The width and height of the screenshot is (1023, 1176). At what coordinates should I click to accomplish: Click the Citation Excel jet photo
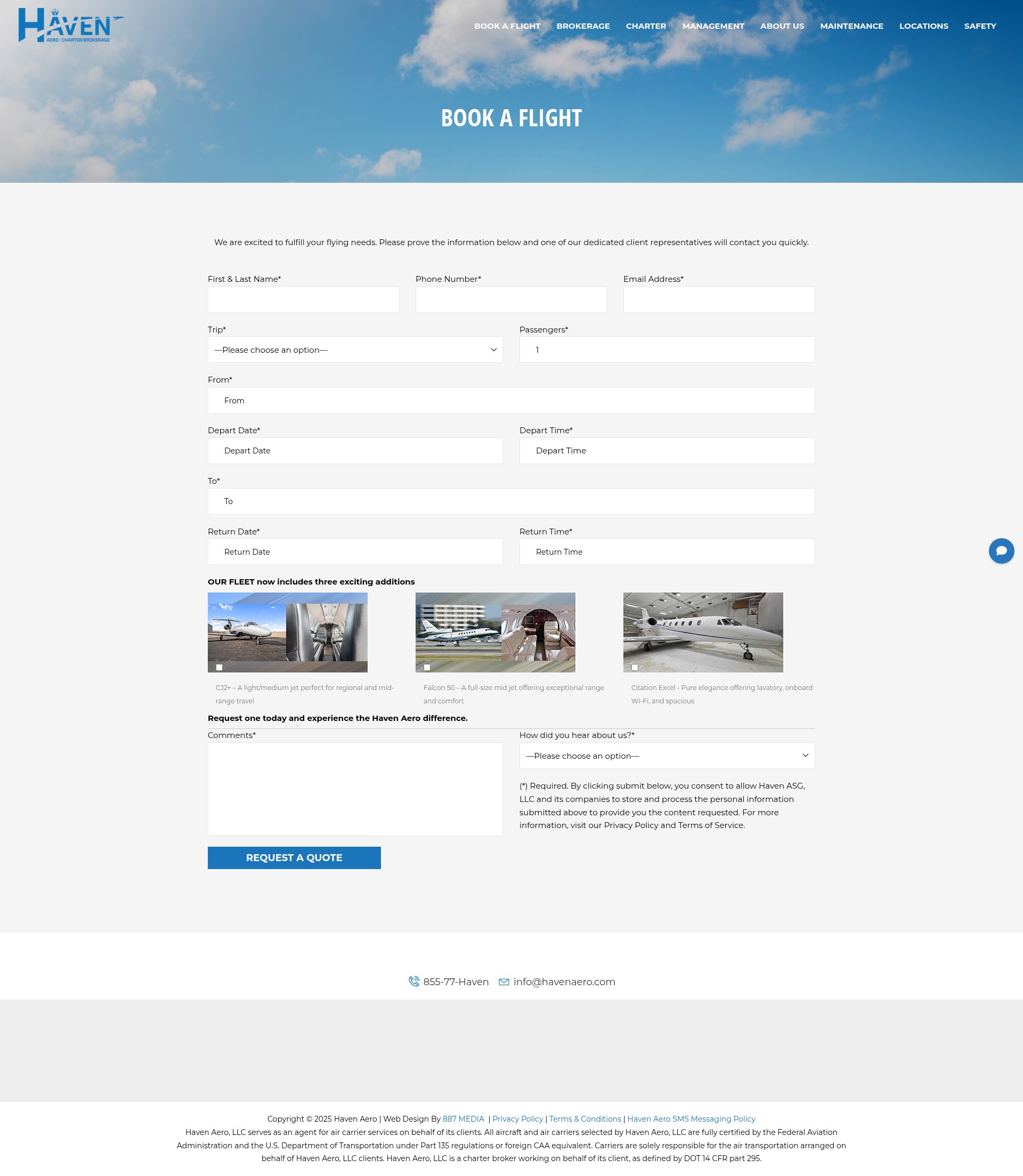pos(703,632)
